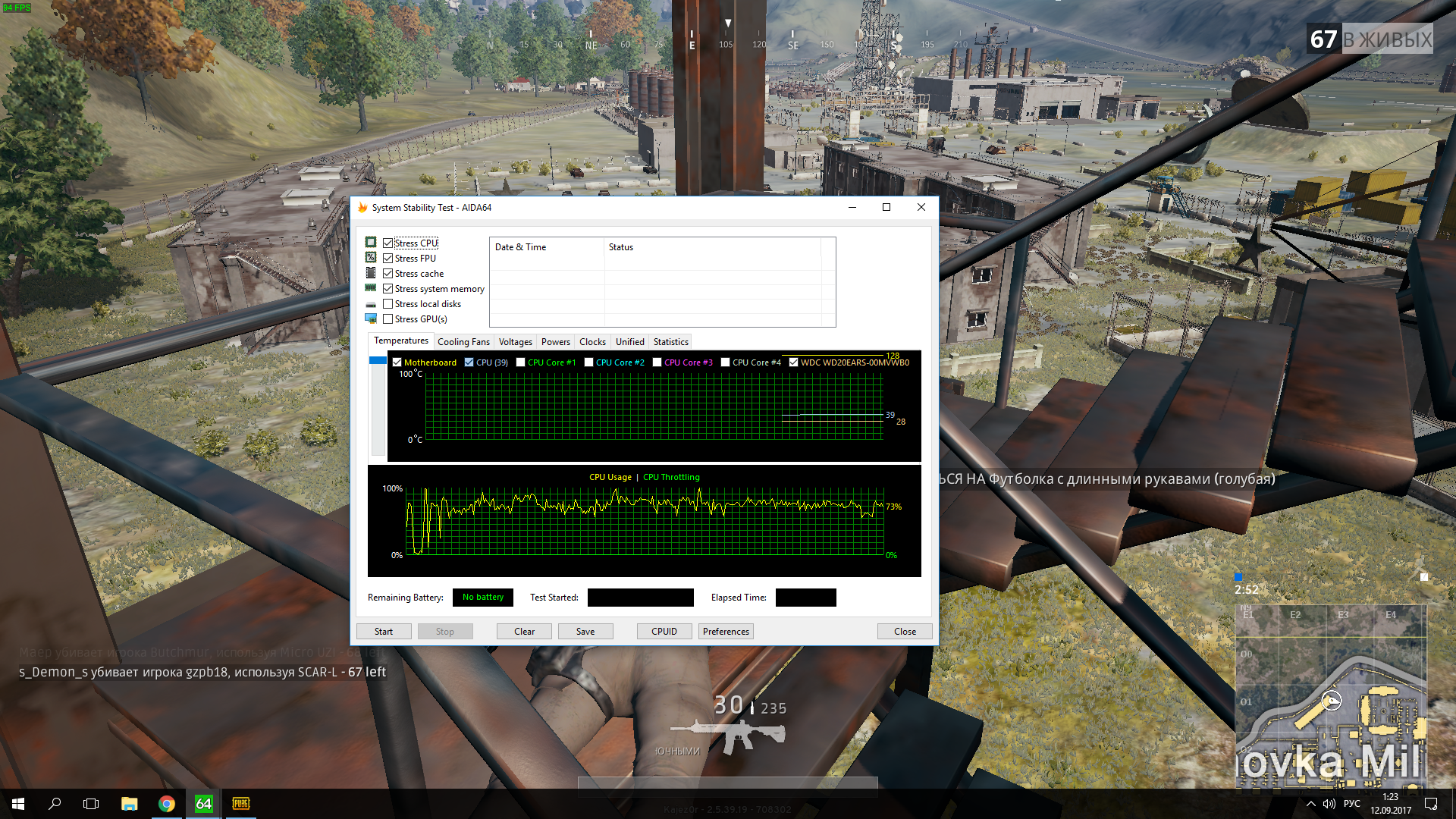The image size is (1456, 819).
Task: Enable Stress GPU(s)
Action: 388,319
